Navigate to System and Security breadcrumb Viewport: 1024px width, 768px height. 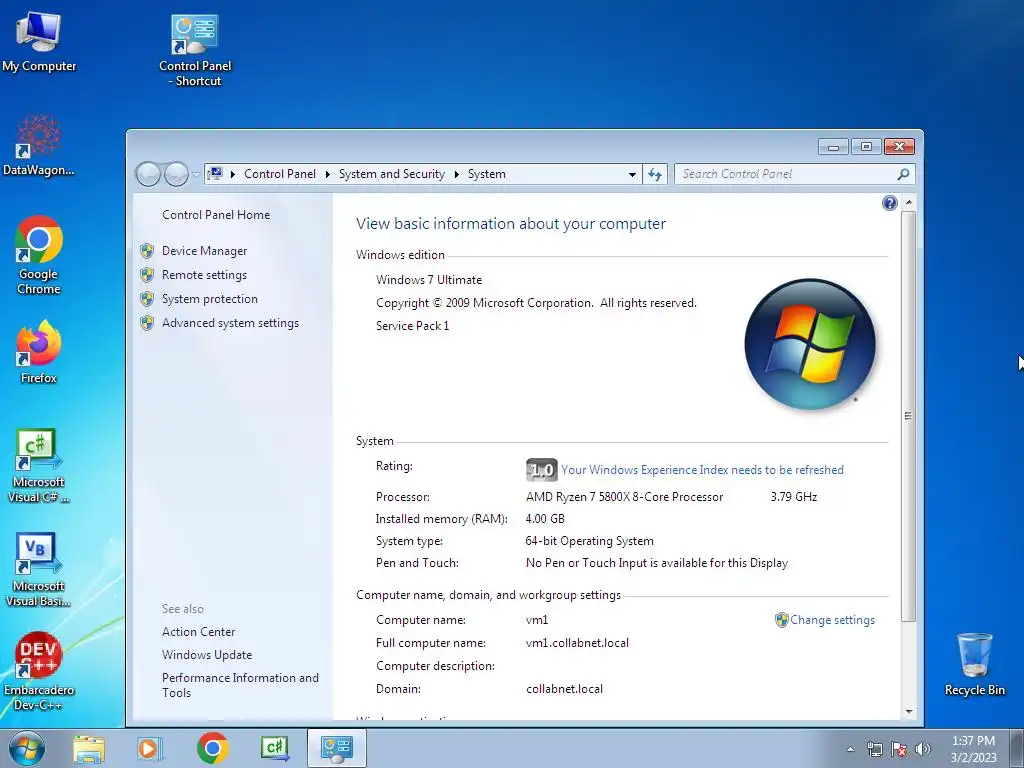391,174
